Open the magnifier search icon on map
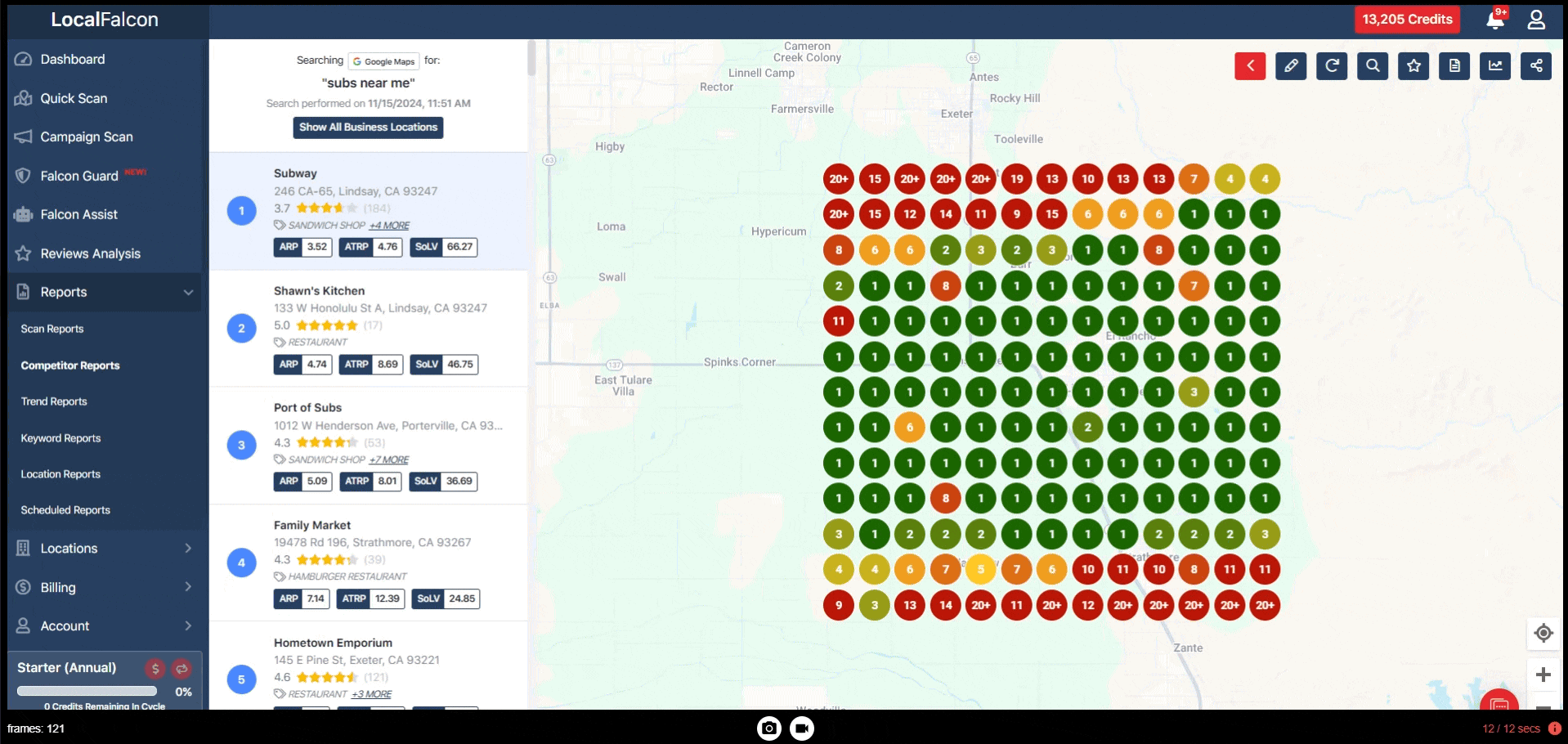Viewport: 1568px width, 744px height. 1373,66
